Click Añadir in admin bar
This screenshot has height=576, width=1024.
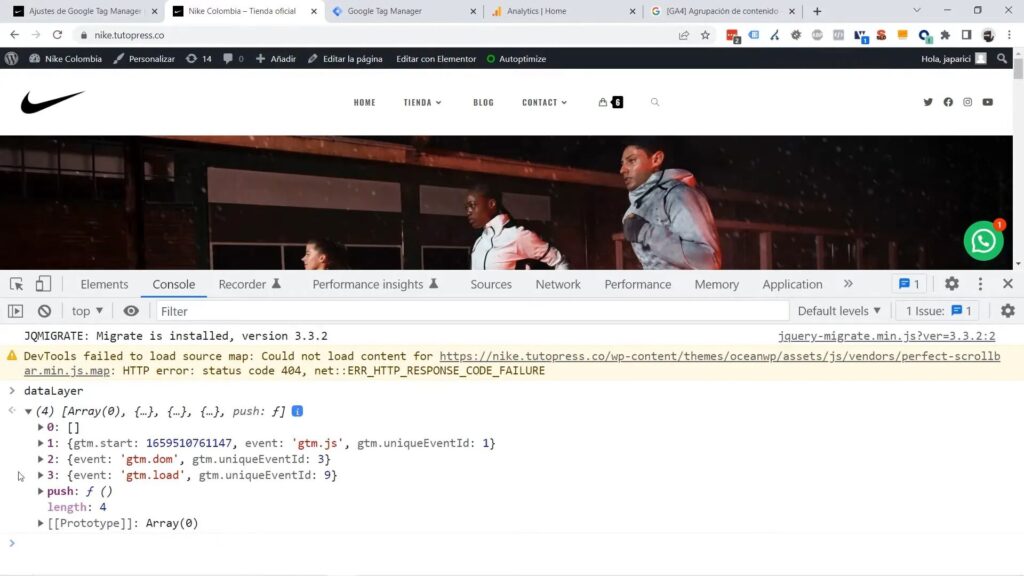(x=276, y=59)
